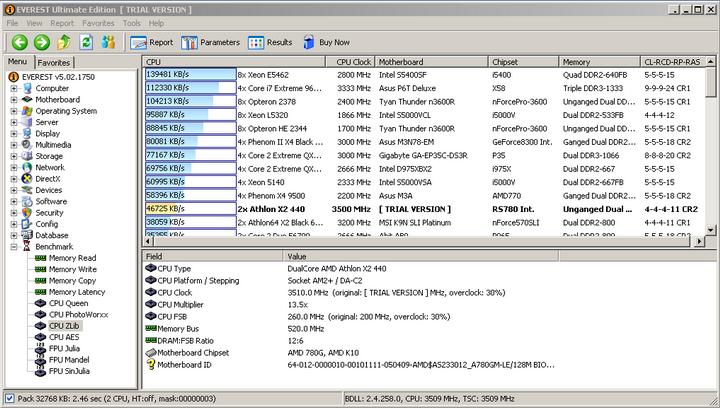Select the Config icon in tree
The width and height of the screenshot is (720, 408).
coord(27,224)
